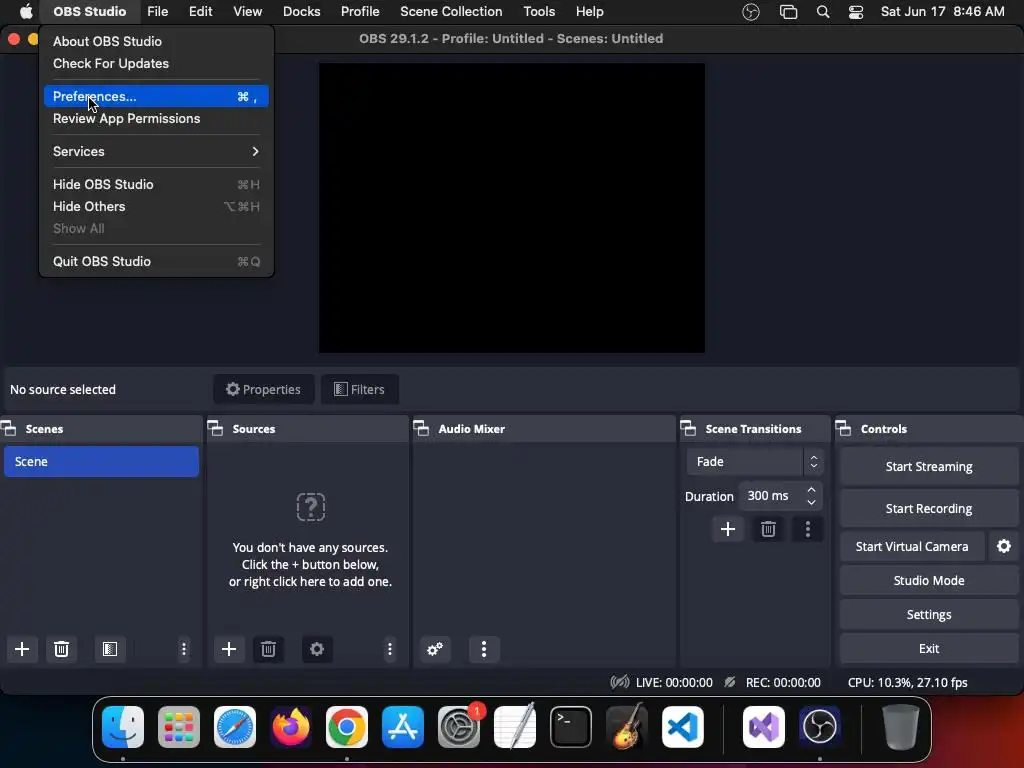Screen dimensions: 1024x768
Task: Click the LIVE: 00:00:00 status
Action: [x=674, y=682]
